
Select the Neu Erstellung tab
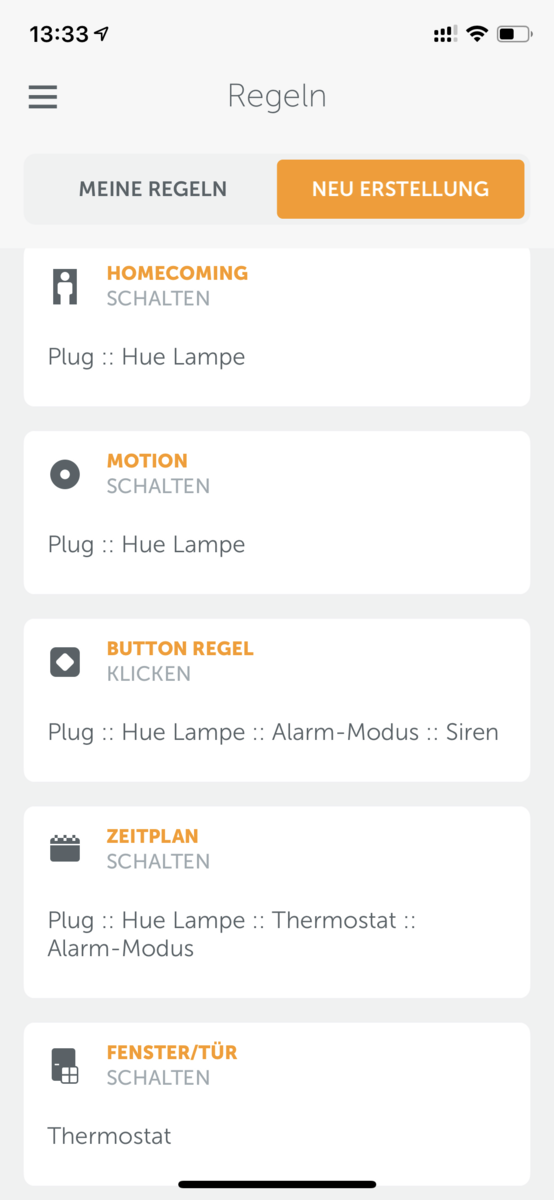[x=400, y=189]
